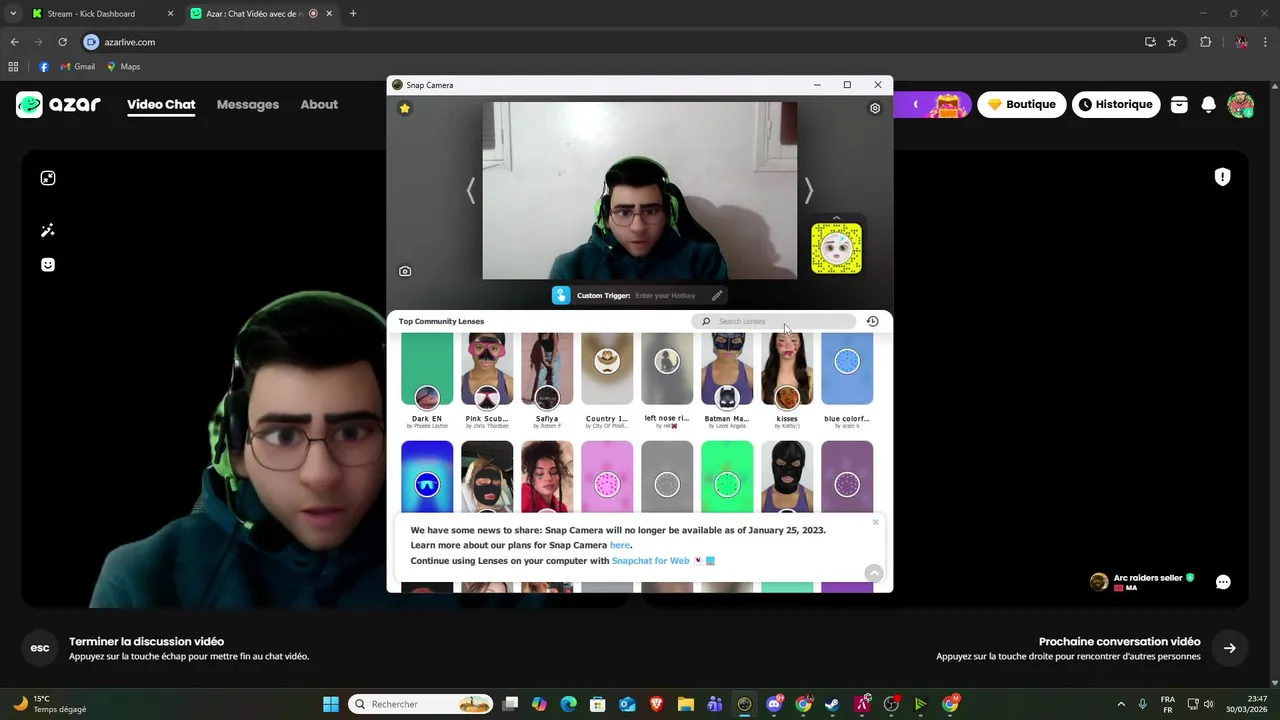Open a new browser tab
1280x720 pixels.
(x=353, y=14)
